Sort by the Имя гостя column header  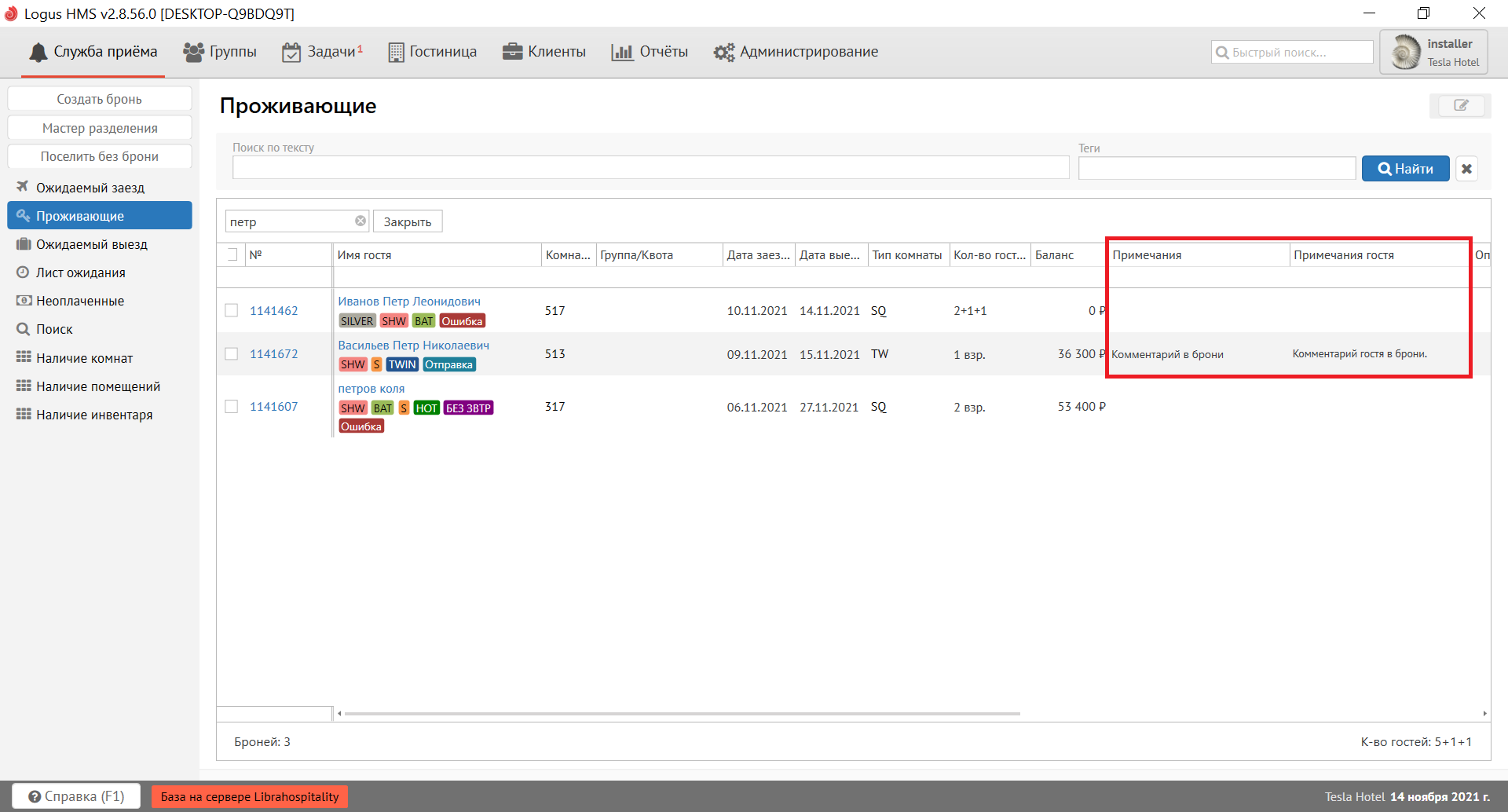point(364,255)
